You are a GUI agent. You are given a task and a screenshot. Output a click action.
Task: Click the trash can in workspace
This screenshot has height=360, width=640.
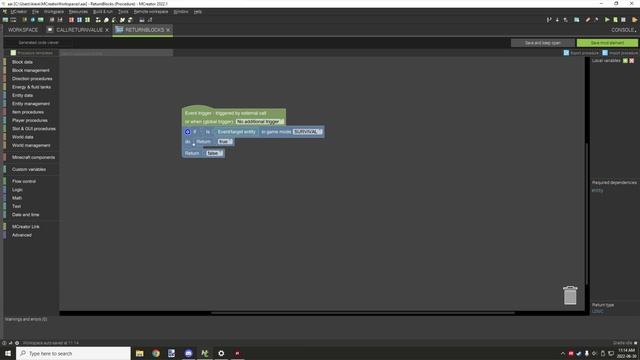pos(570,295)
